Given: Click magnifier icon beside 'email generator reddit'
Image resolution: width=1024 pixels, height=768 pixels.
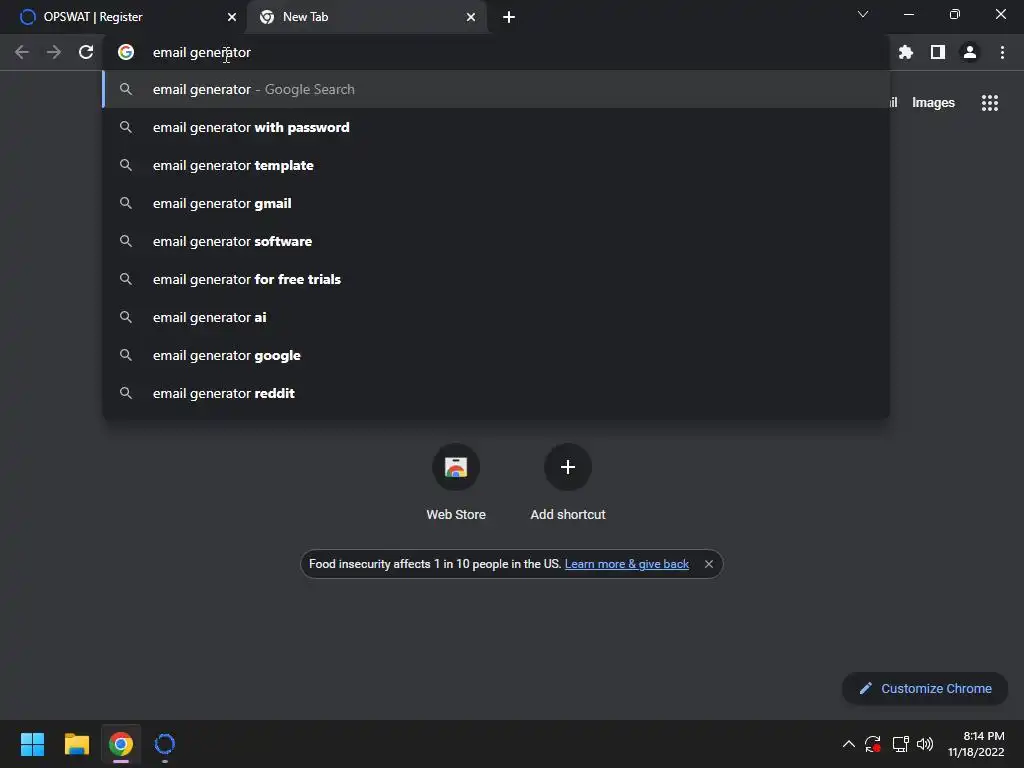Looking at the screenshot, I should click(x=125, y=393).
